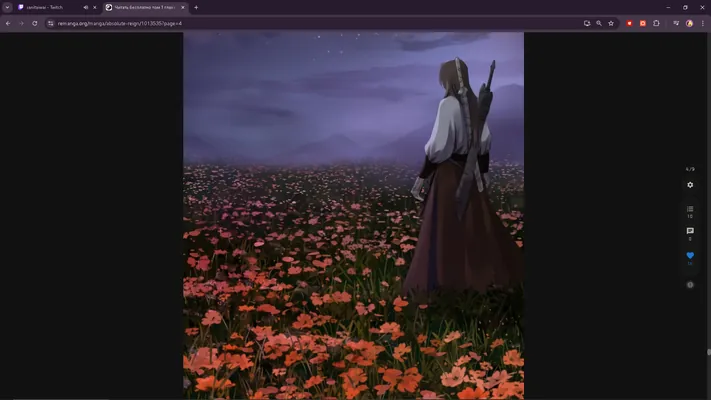711x400 pixels.
Task: Open a new browser tab
Action: [x=196, y=7]
